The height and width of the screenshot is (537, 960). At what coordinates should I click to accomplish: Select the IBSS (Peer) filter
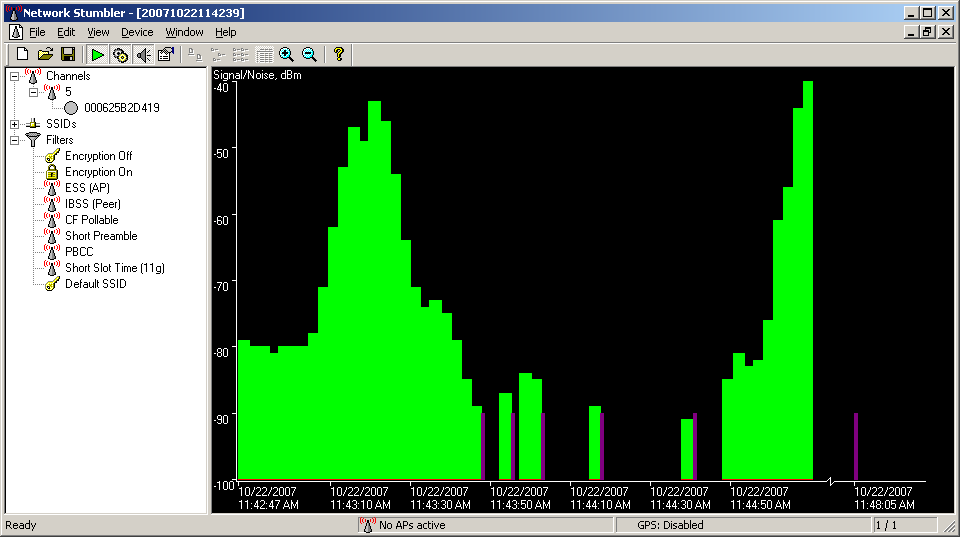[x=92, y=203]
